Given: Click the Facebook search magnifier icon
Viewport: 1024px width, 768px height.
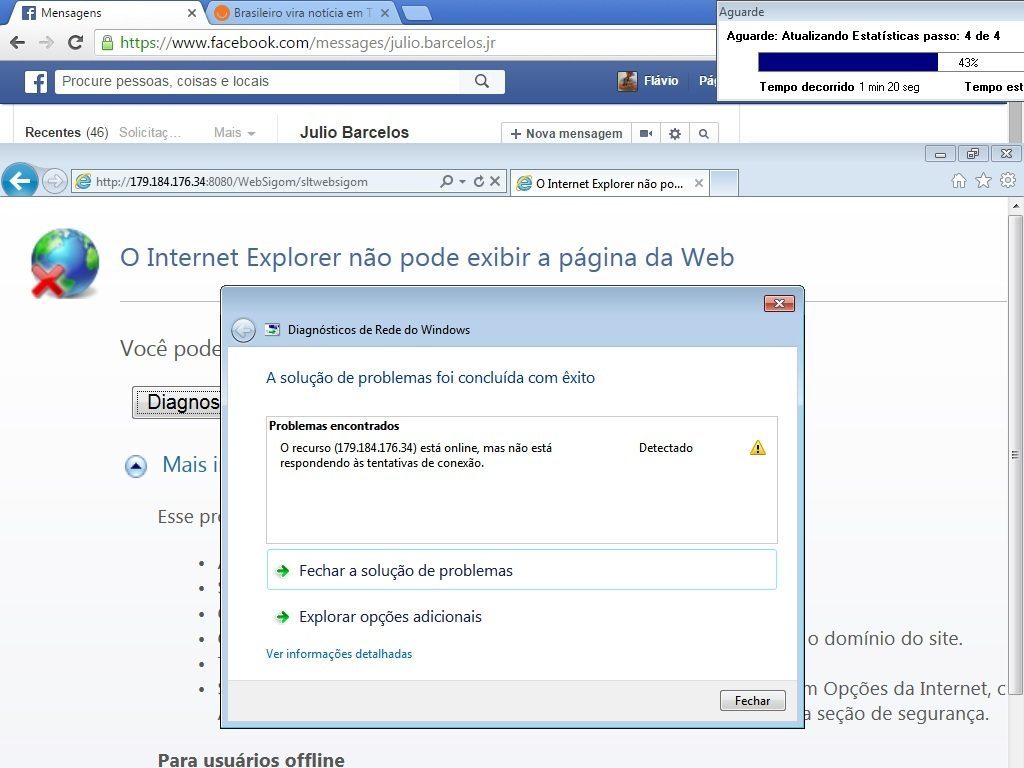Looking at the screenshot, I should point(482,81).
